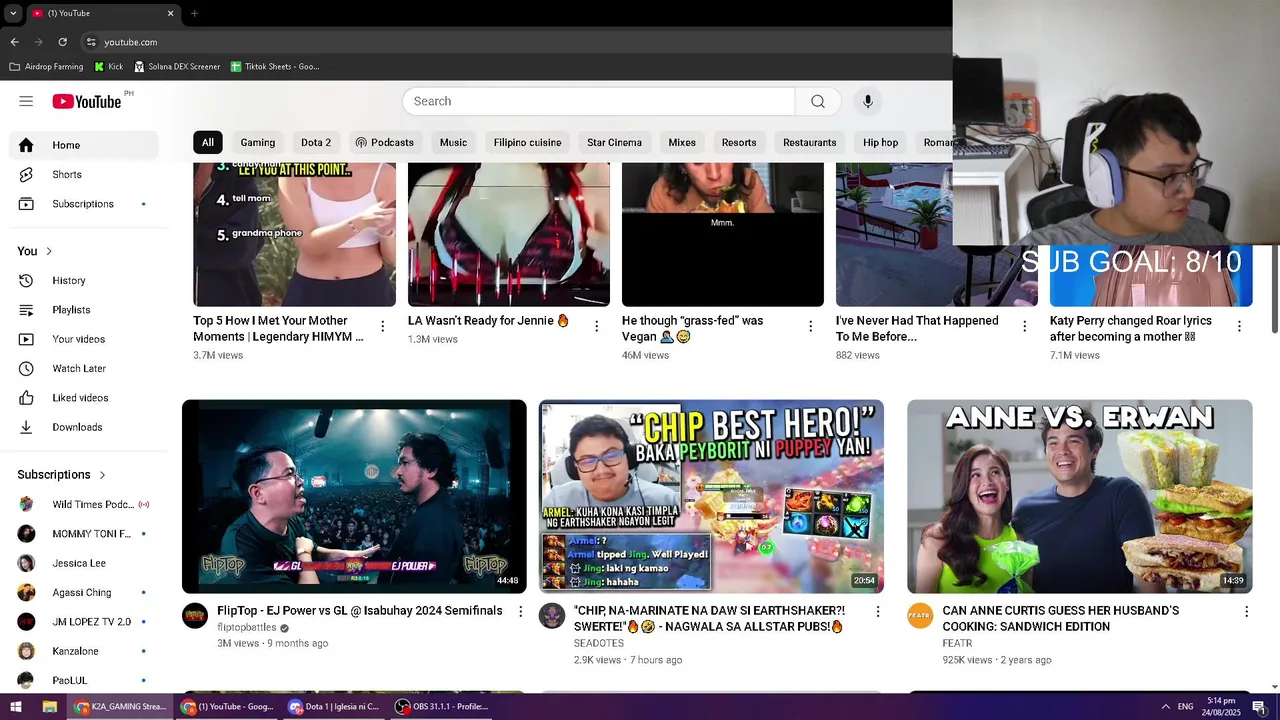Open Home in the sidebar
Screen dimensions: 1280x720
[84, 145]
